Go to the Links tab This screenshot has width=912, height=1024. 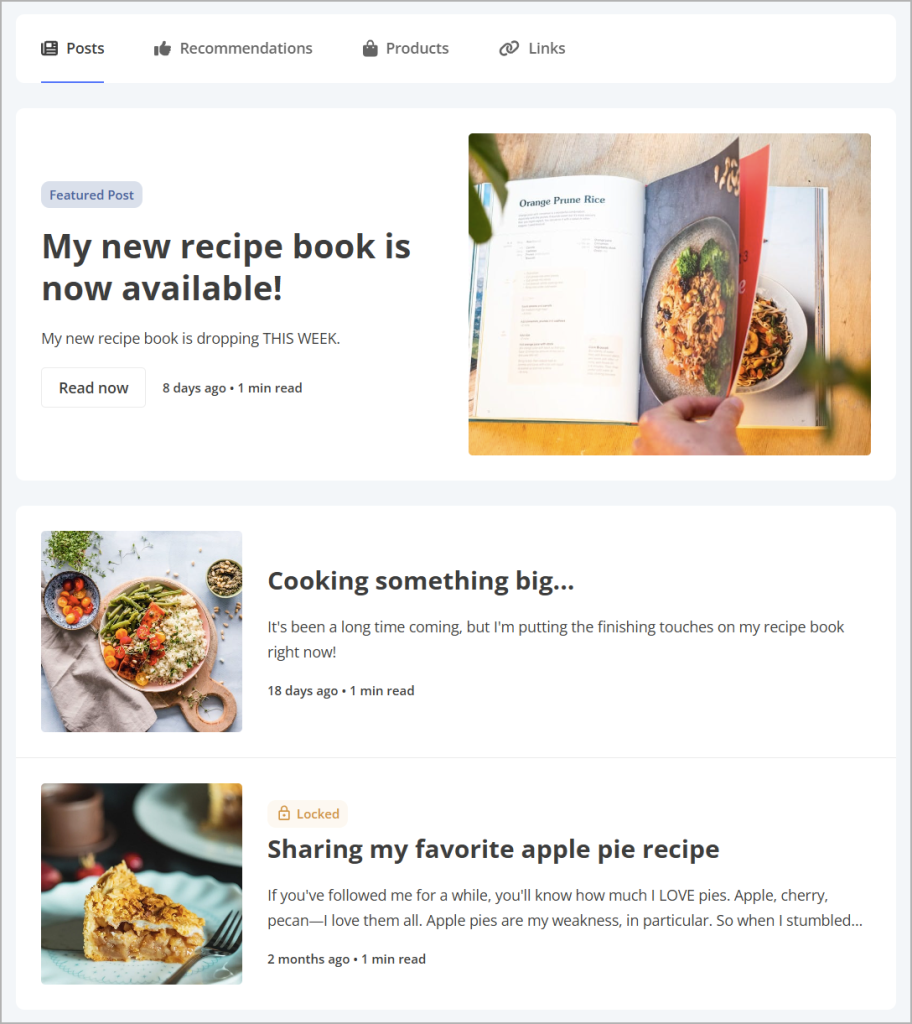tap(532, 48)
